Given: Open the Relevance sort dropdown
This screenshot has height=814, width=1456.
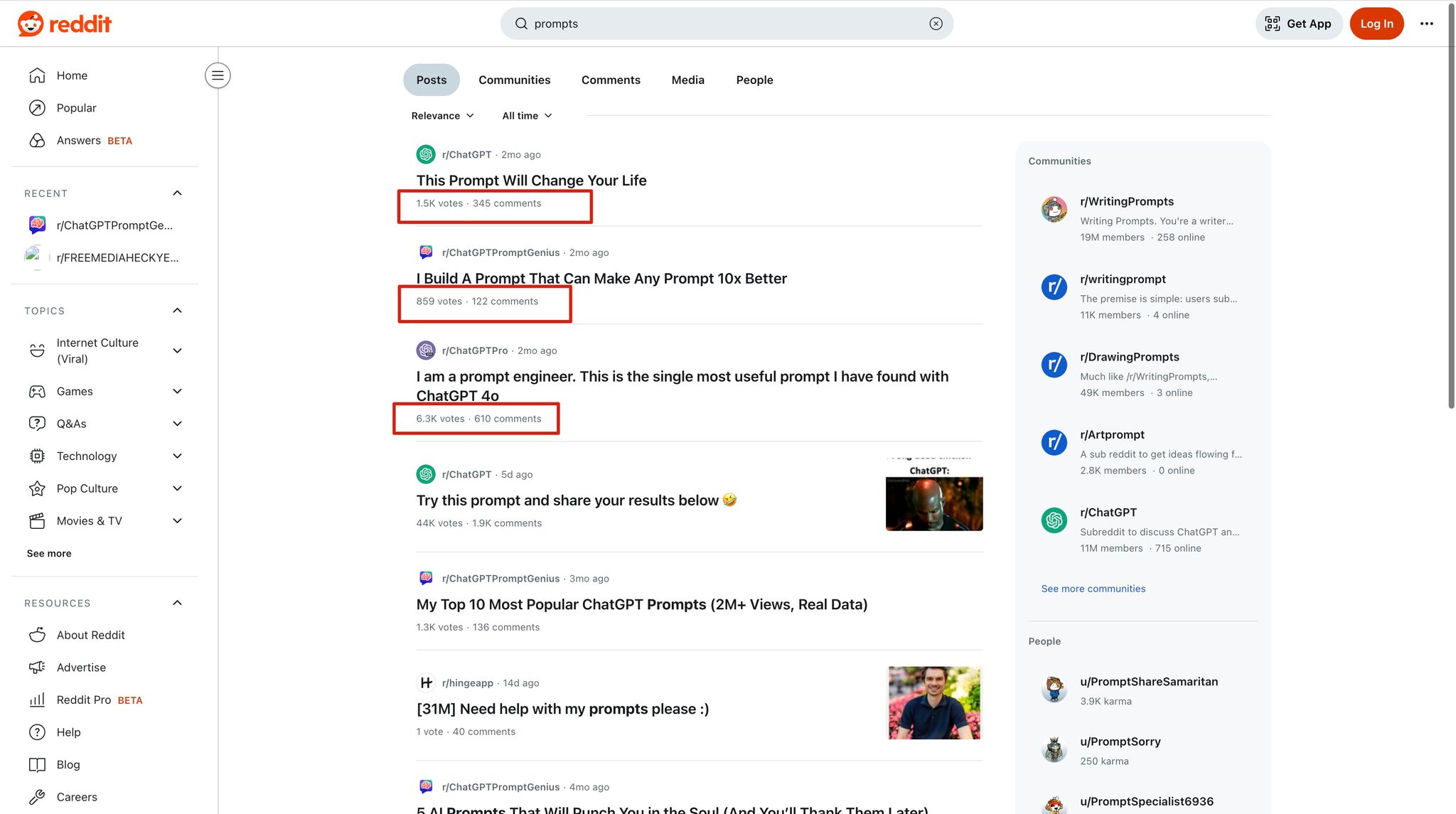Looking at the screenshot, I should point(442,116).
